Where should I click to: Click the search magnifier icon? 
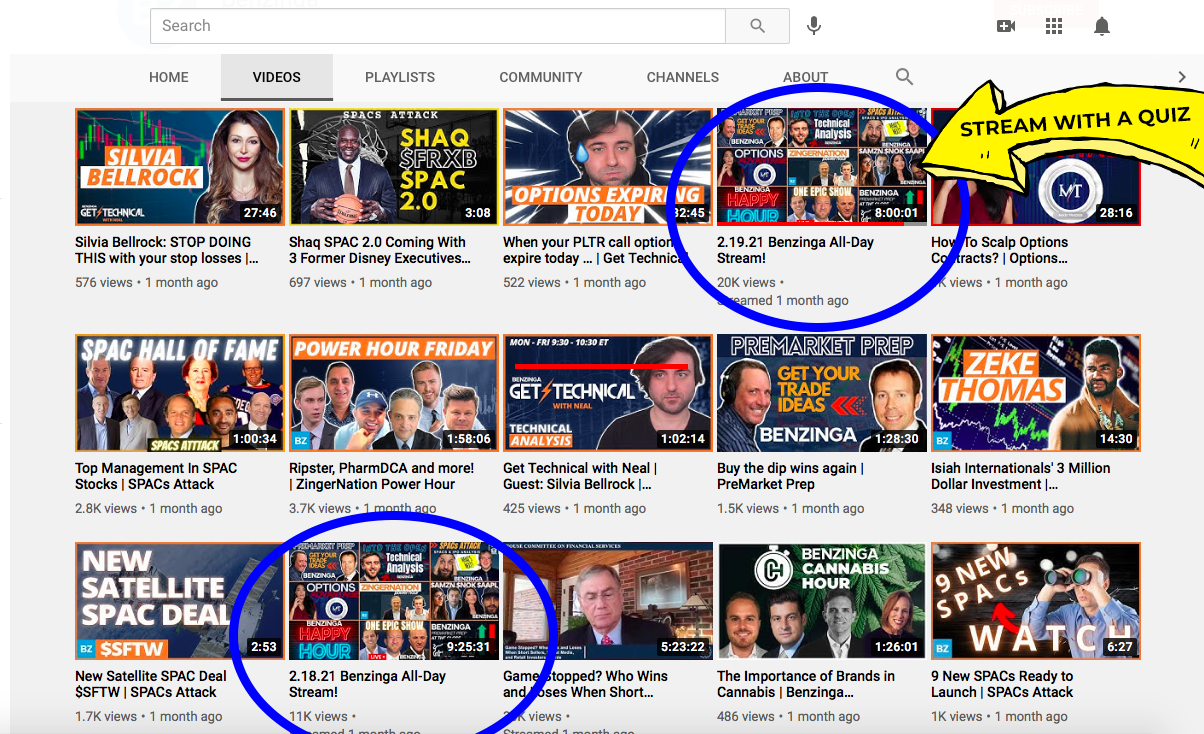click(757, 25)
